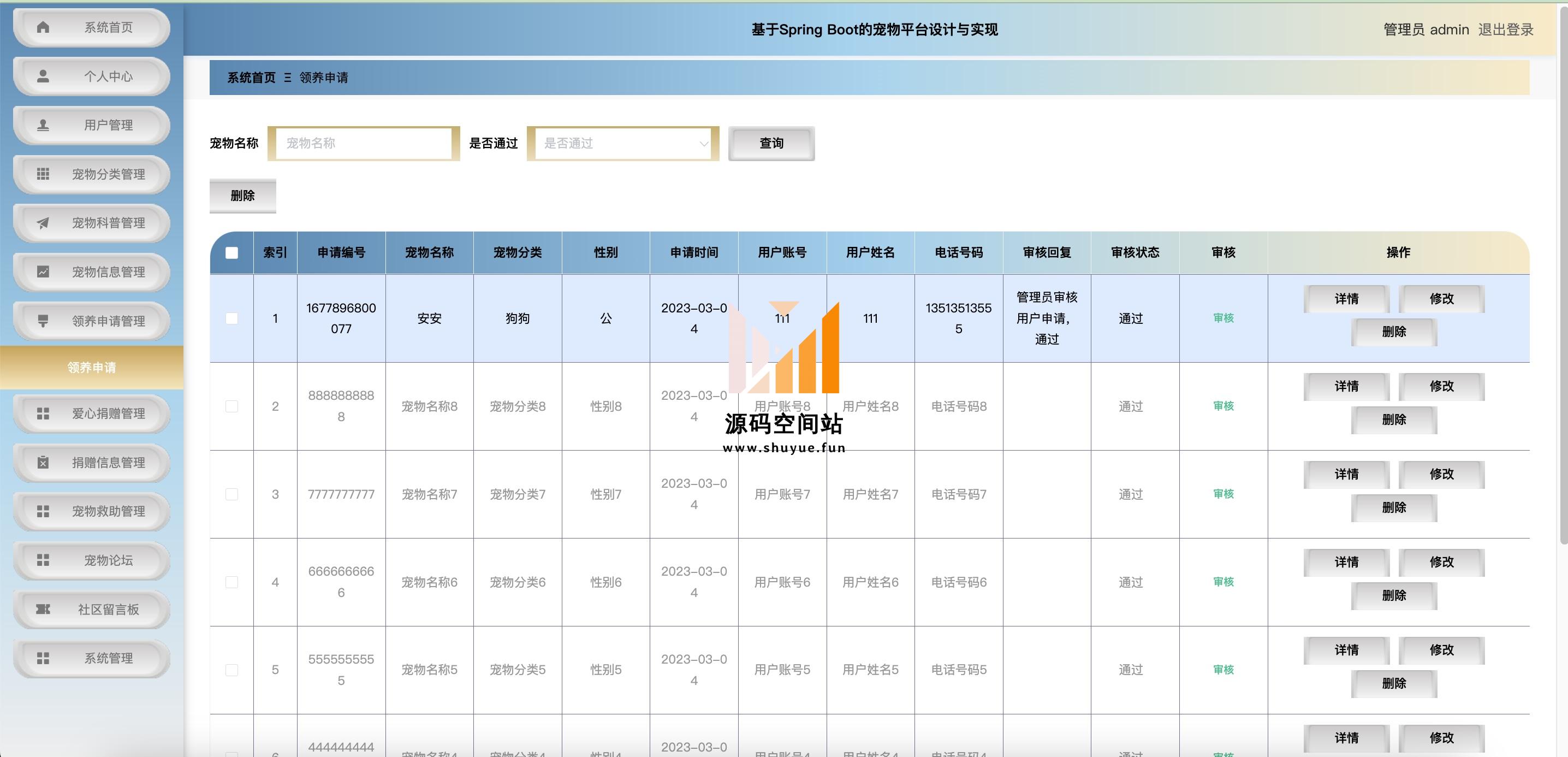Viewport: 1568px width, 757px height.
Task: Check the checkbox for row 宠物名称8
Action: (232, 406)
